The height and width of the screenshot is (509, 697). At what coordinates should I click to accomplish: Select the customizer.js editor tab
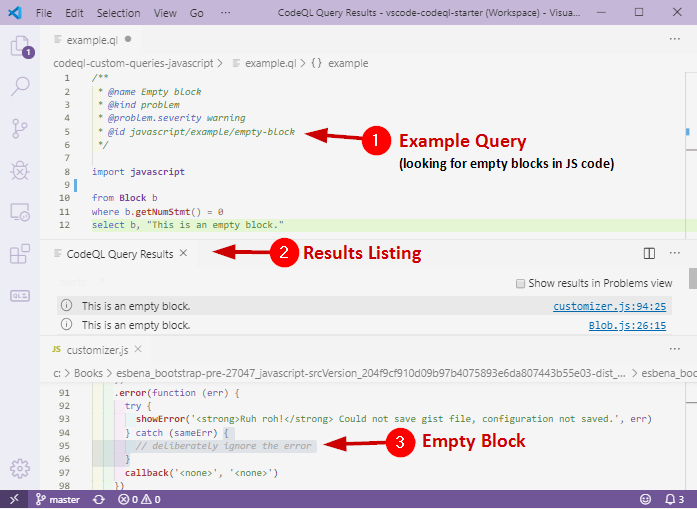tap(97, 350)
